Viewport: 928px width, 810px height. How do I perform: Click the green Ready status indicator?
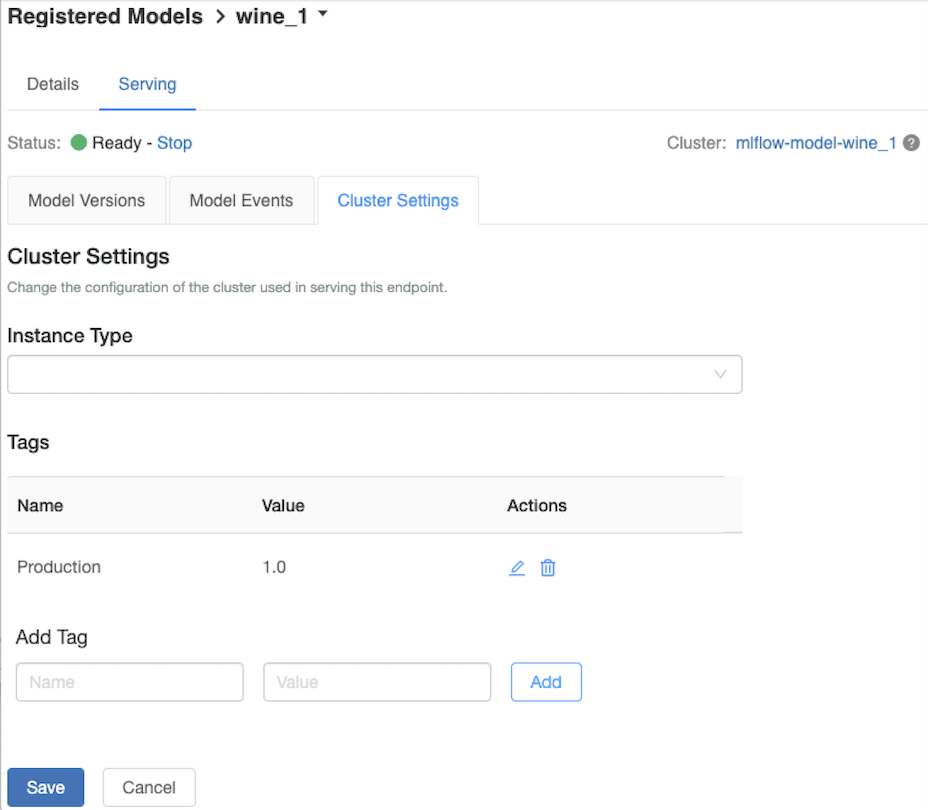click(x=79, y=143)
